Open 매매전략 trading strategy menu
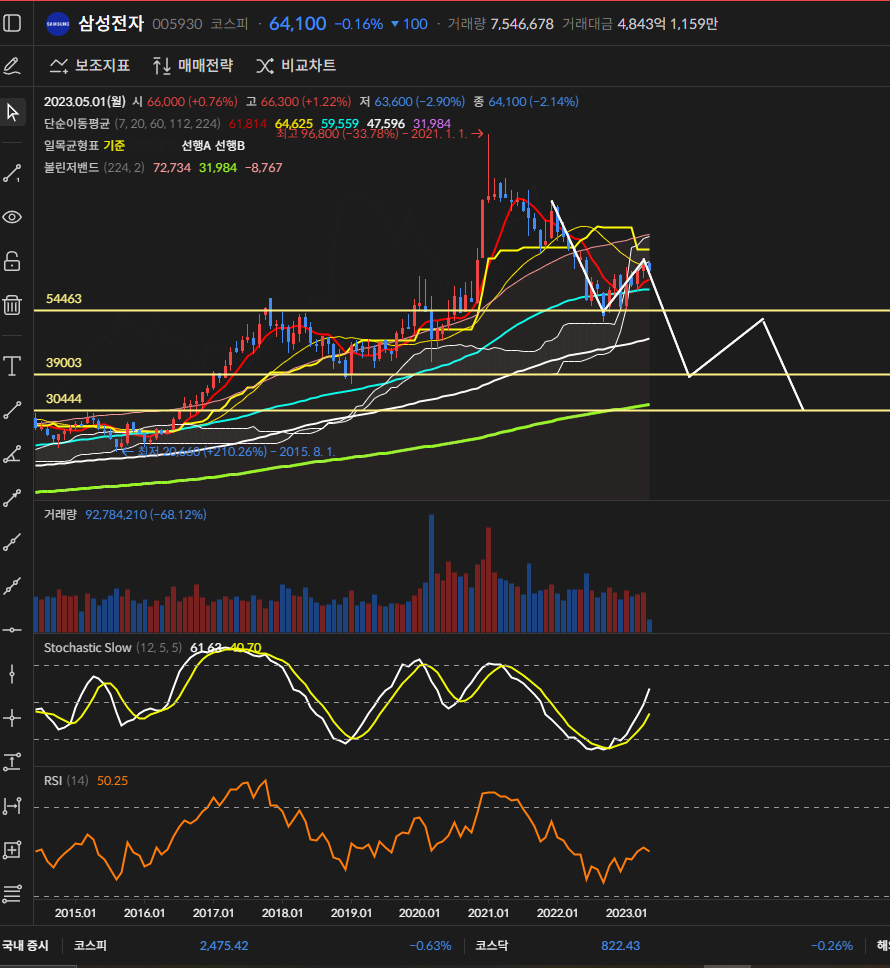Viewport: 890px width, 968px height. click(x=193, y=65)
